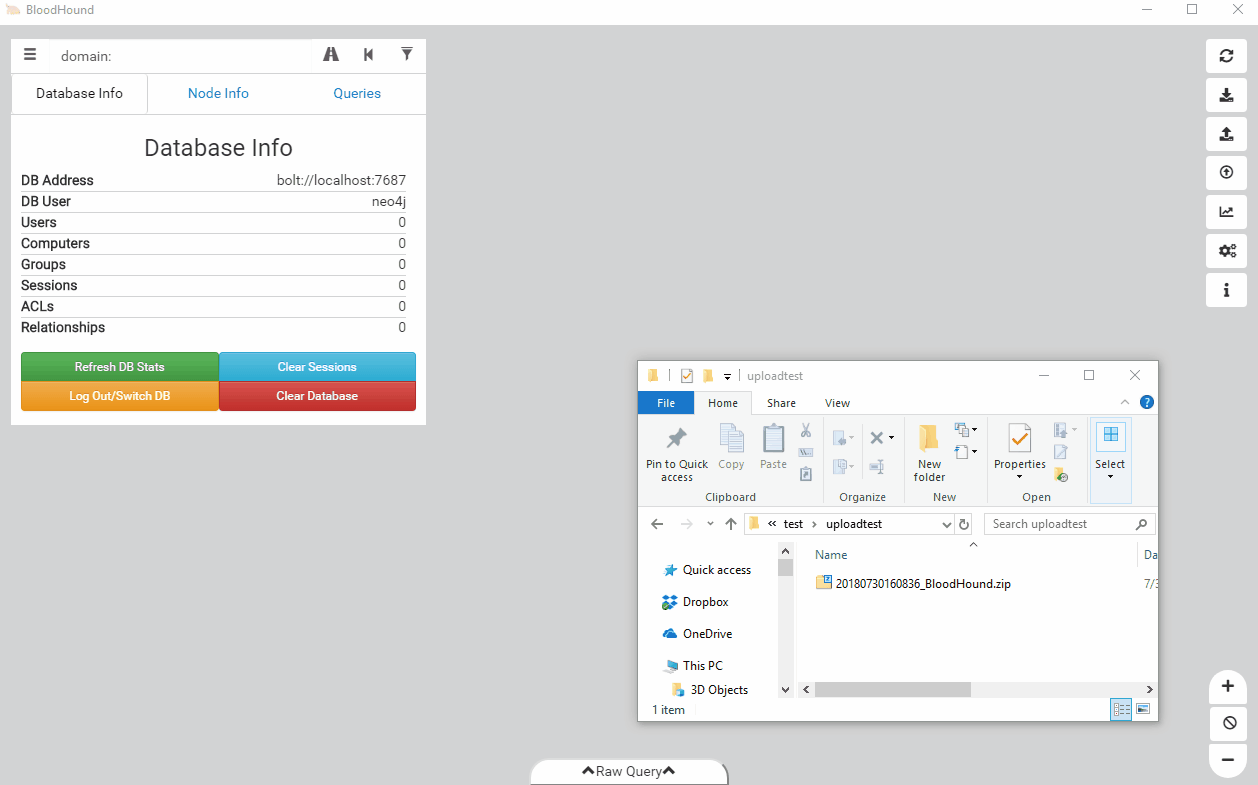Open Quick access in the Explorer navigation pane
1258x785 pixels.
tap(707, 570)
